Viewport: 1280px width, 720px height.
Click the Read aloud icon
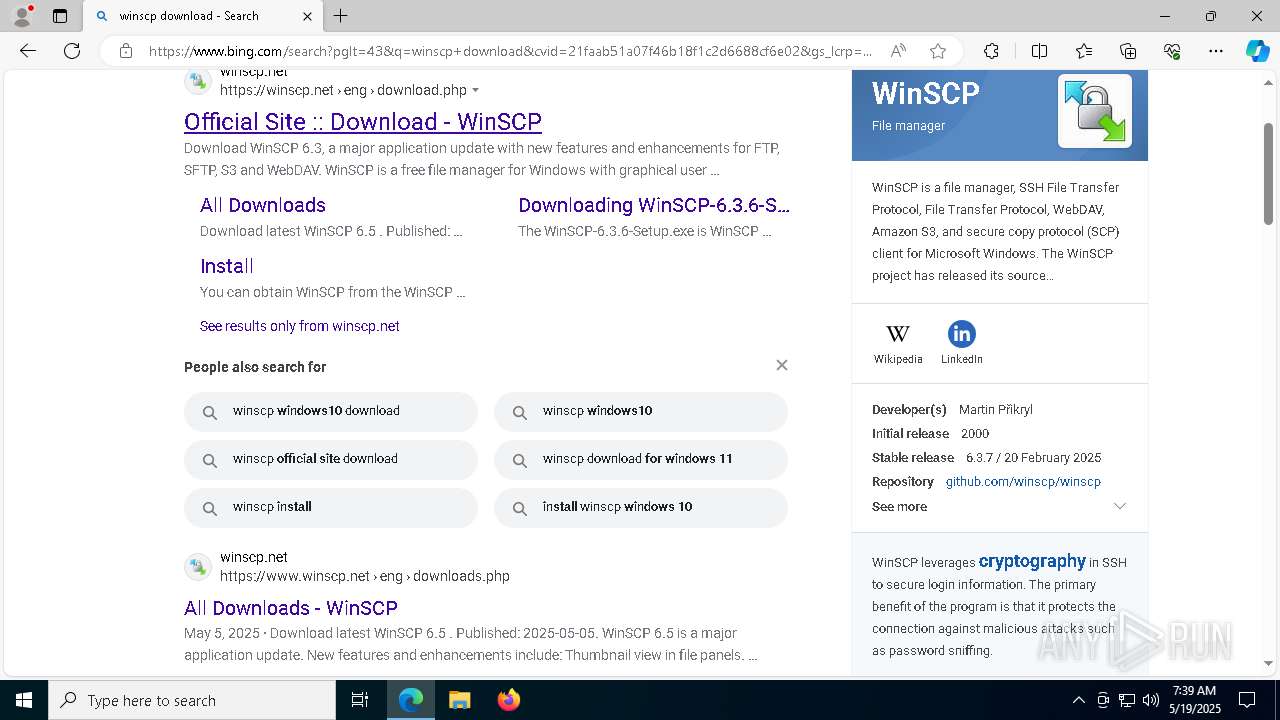click(898, 51)
